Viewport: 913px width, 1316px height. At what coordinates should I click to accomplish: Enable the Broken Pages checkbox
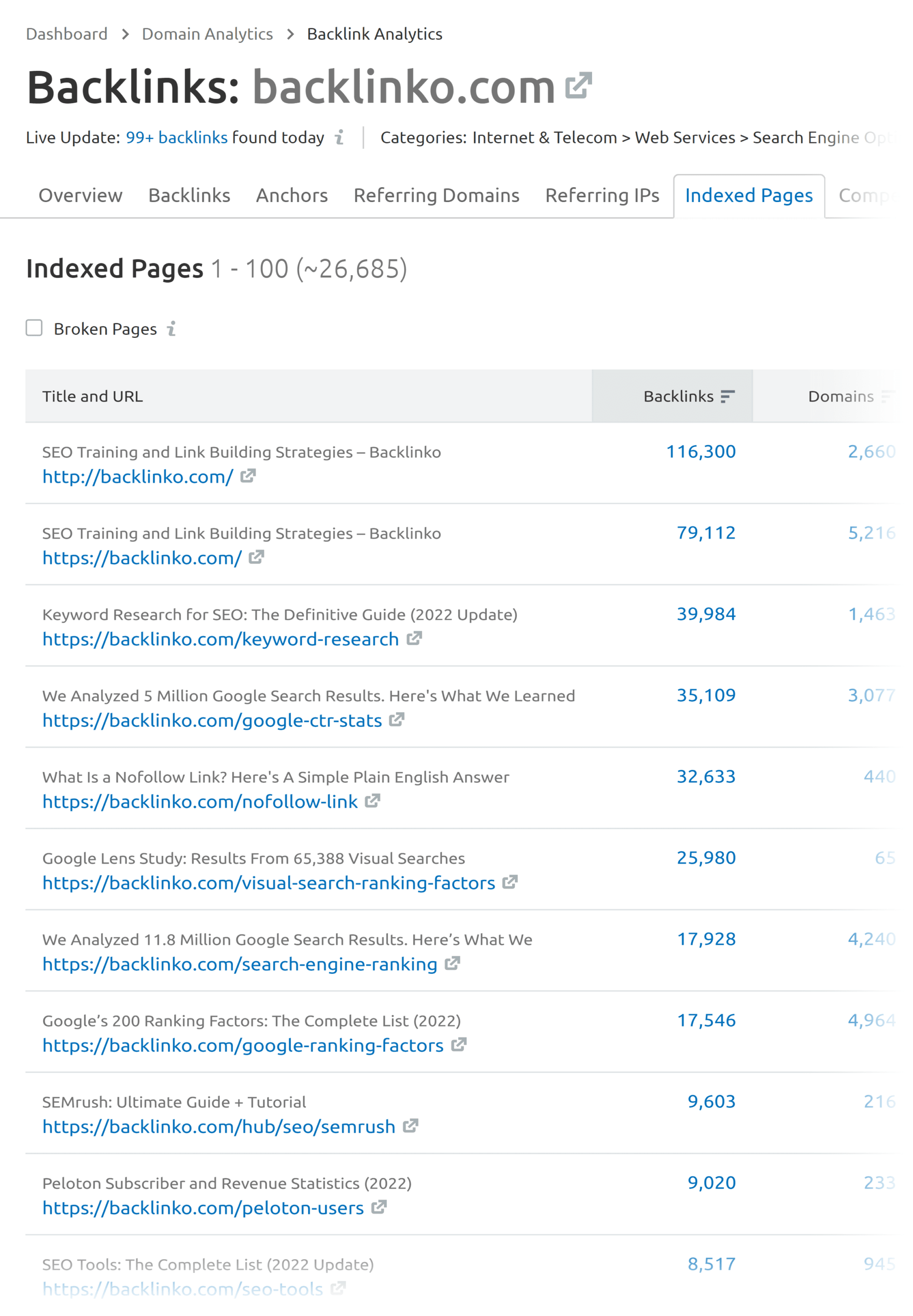(x=34, y=327)
